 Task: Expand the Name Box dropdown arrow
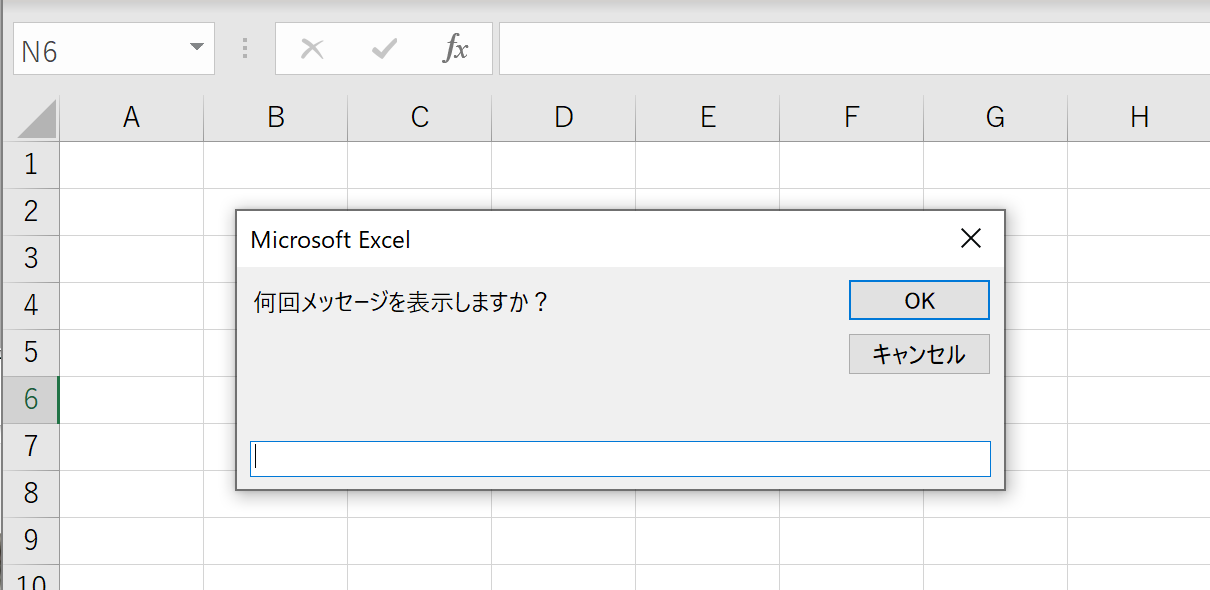click(x=196, y=48)
